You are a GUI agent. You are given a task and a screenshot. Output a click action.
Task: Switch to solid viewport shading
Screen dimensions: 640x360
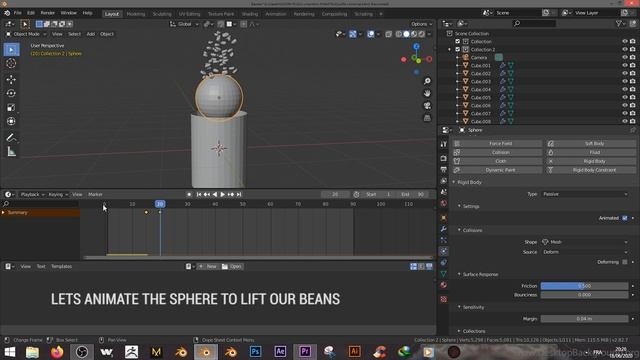click(x=406, y=34)
